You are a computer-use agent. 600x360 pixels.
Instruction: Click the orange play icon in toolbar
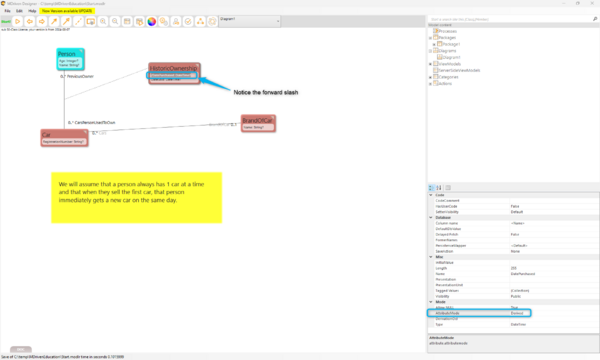pyautogui.click(x=17, y=21)
